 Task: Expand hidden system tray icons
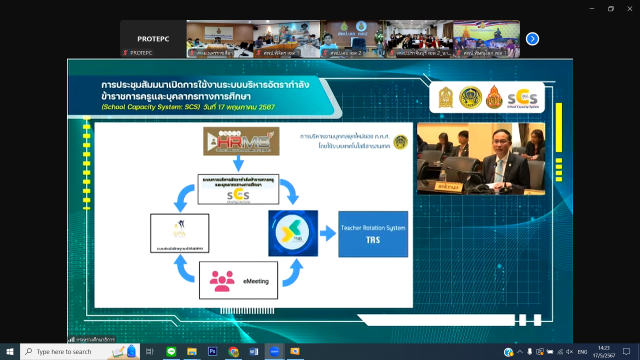coord(520,352)
